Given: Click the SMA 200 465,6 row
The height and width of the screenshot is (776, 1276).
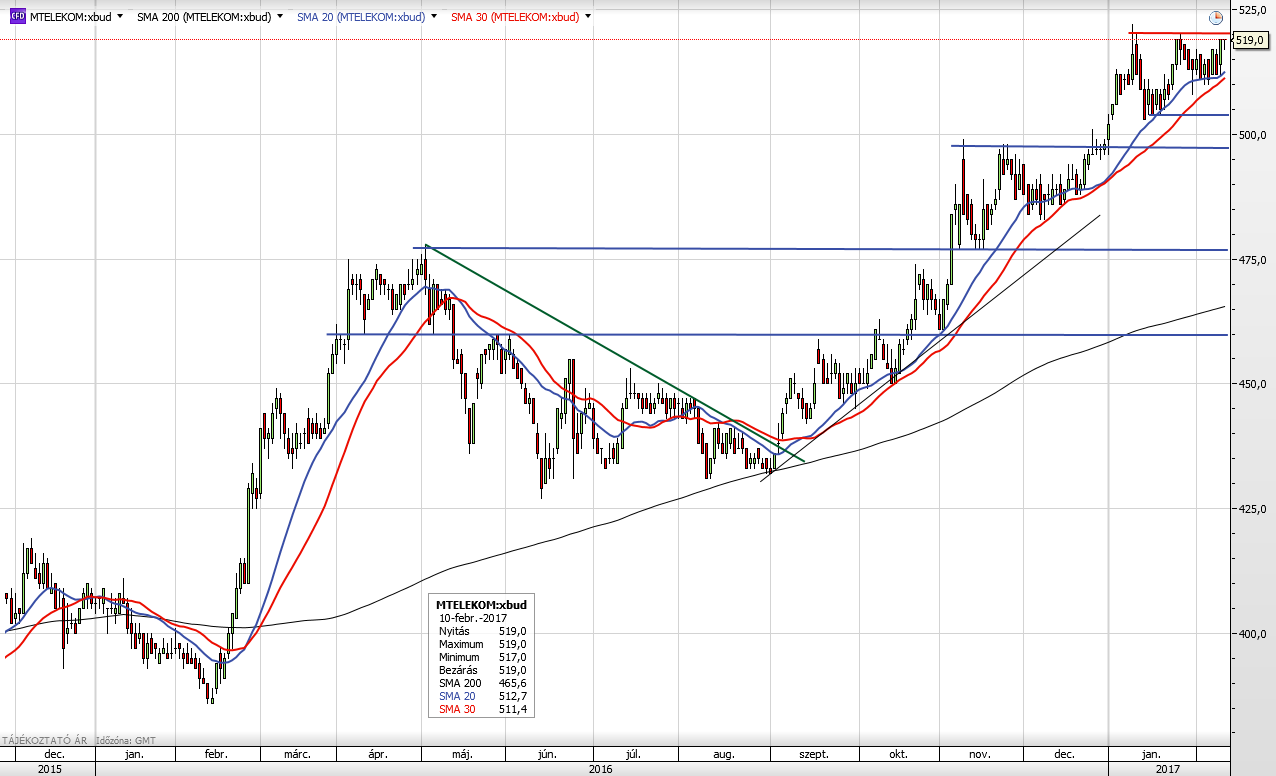Looking at the screenshot, I should pyautogui.click(x=482, y=683).
